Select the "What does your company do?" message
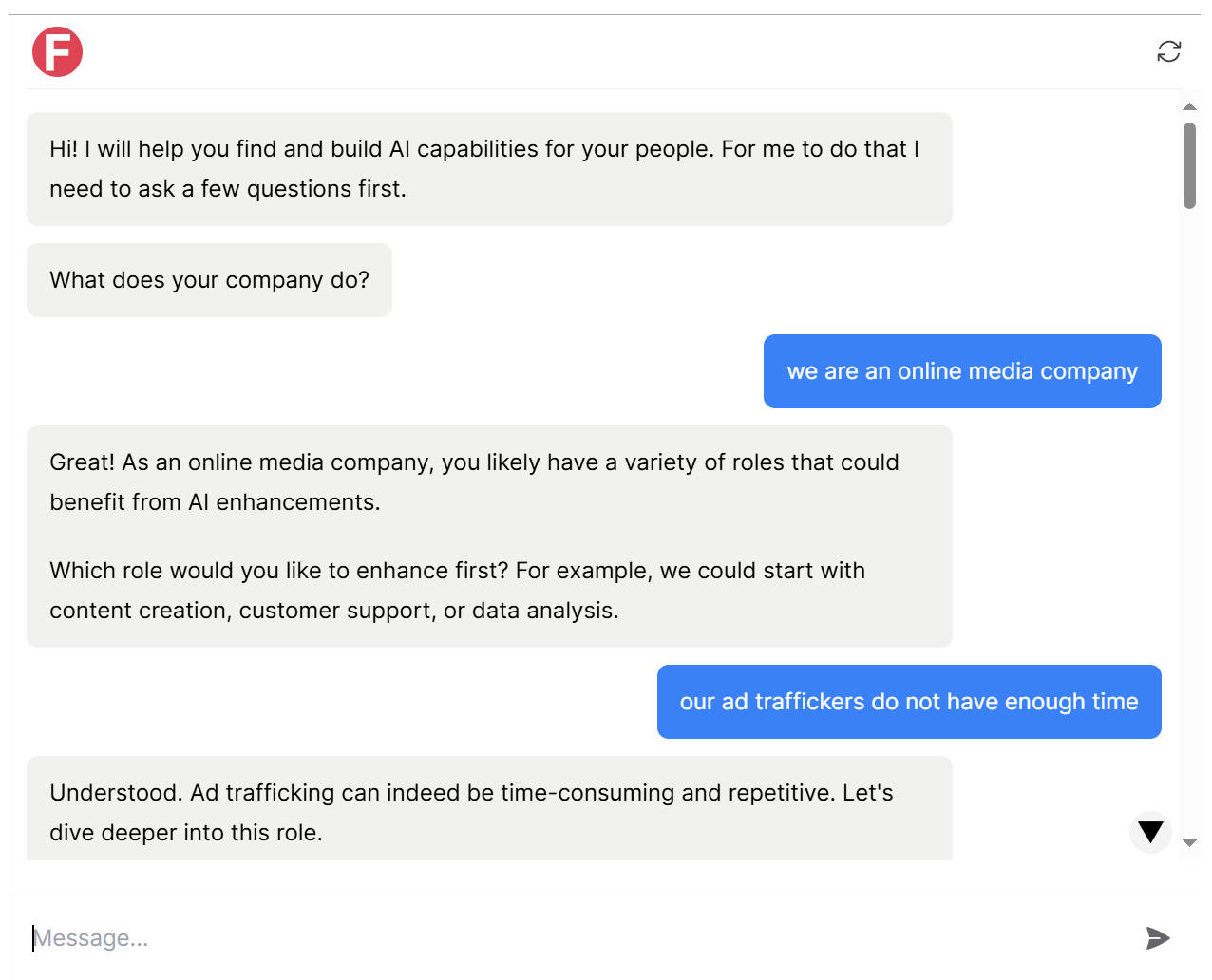Viewport: 1212px width, 980px height. (209, 280)
